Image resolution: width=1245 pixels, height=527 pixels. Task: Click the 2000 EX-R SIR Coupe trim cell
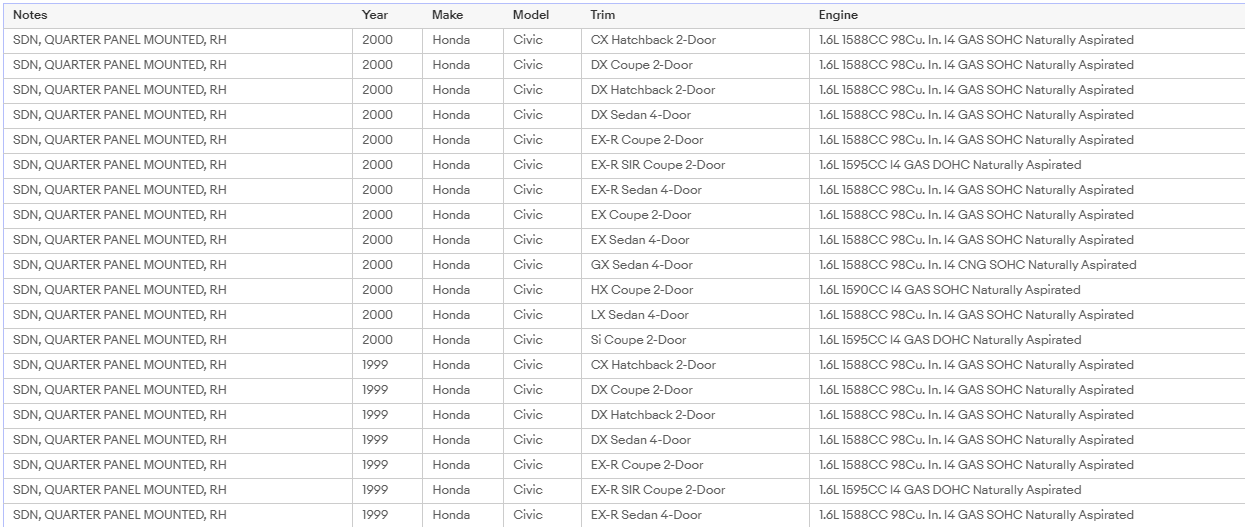658,165
